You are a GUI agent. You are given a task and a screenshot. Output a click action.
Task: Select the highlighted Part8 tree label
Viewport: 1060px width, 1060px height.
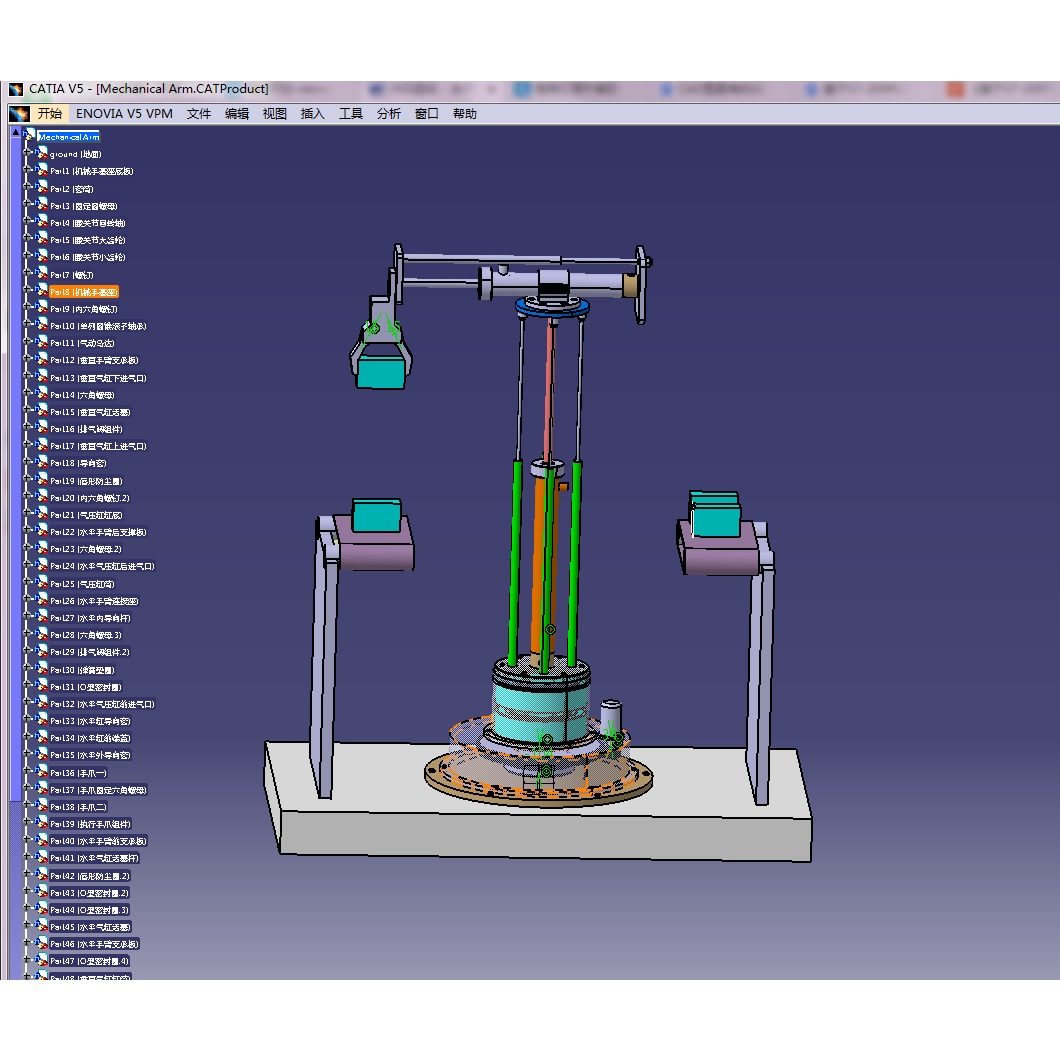click(84, 292)
